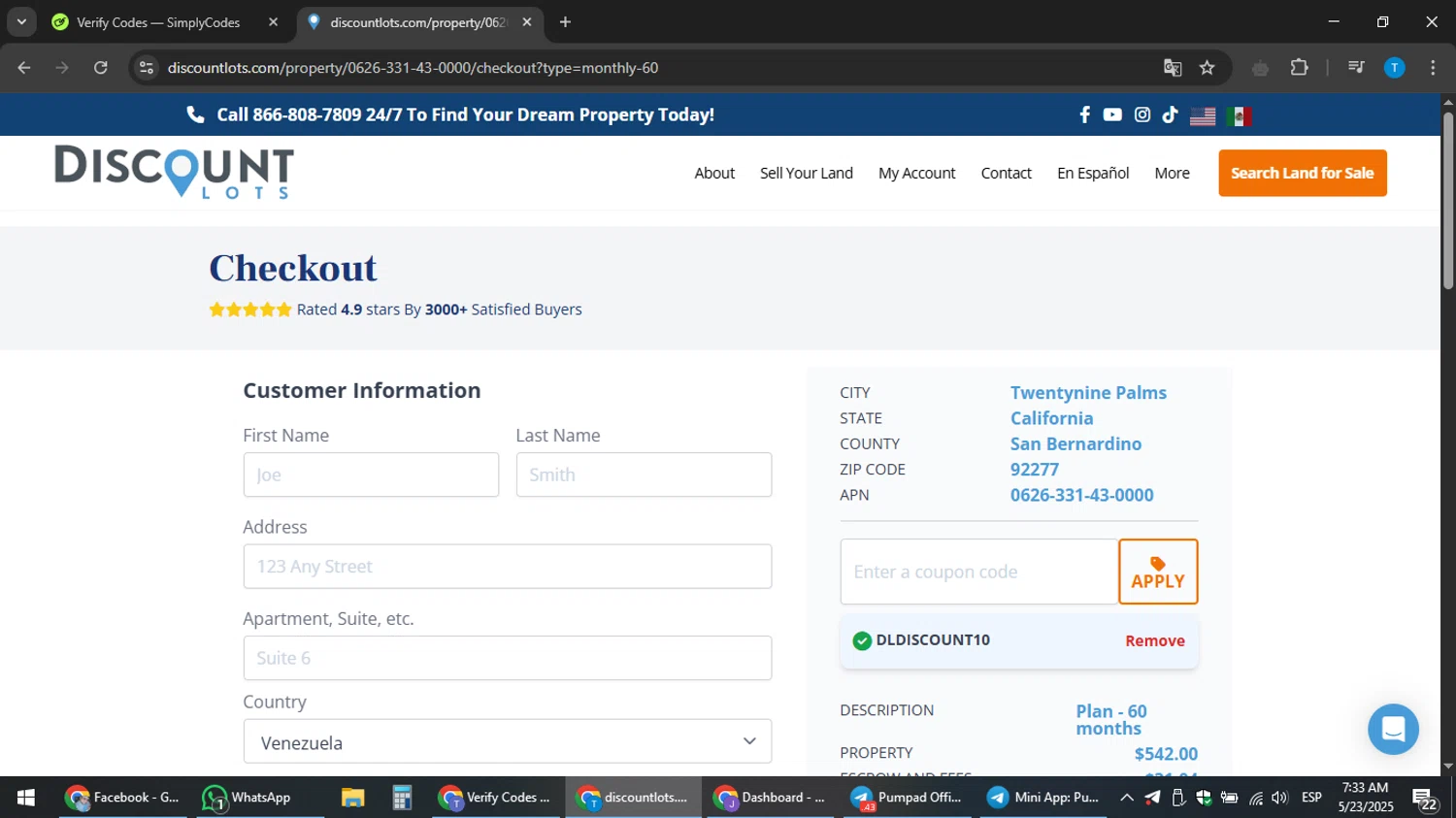Open the Windows notification center icon
The image size is (1456, 818).
(x=1426, y=799)
